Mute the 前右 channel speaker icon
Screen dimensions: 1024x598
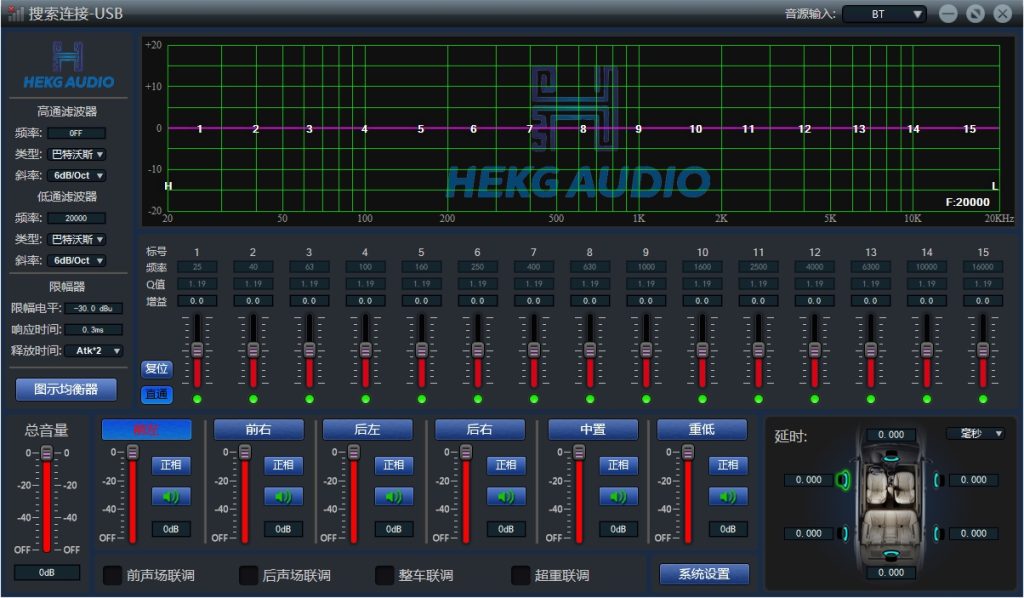(283, 497)
